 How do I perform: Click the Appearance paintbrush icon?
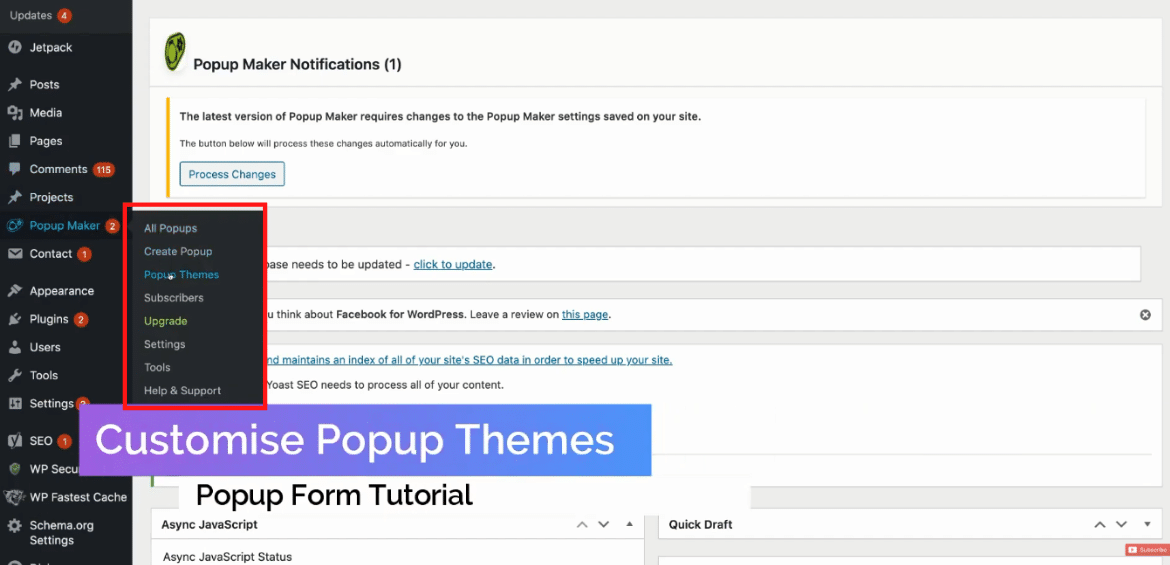pyautogui.click(x=15, y=291)
